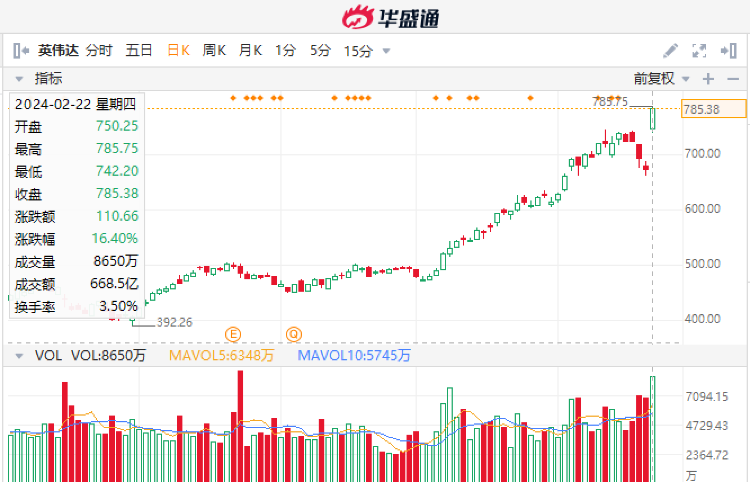This screenshot has height=482, width=750.
Task: Click the 392.26 low price annotation
Action: [x=174, y=323]
